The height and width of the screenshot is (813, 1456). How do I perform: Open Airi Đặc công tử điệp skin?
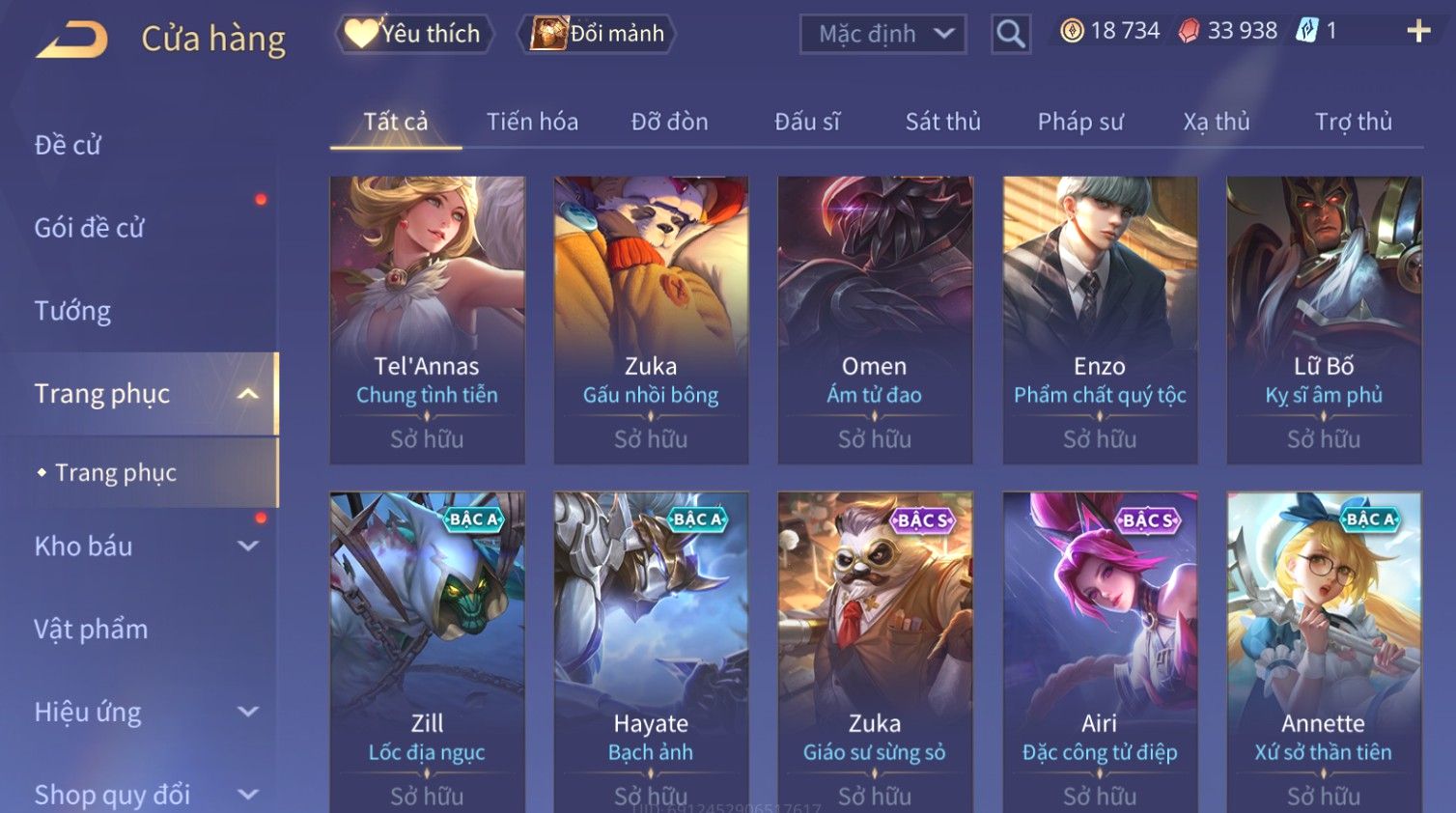pyautogui.click(x=1100, y=652)
